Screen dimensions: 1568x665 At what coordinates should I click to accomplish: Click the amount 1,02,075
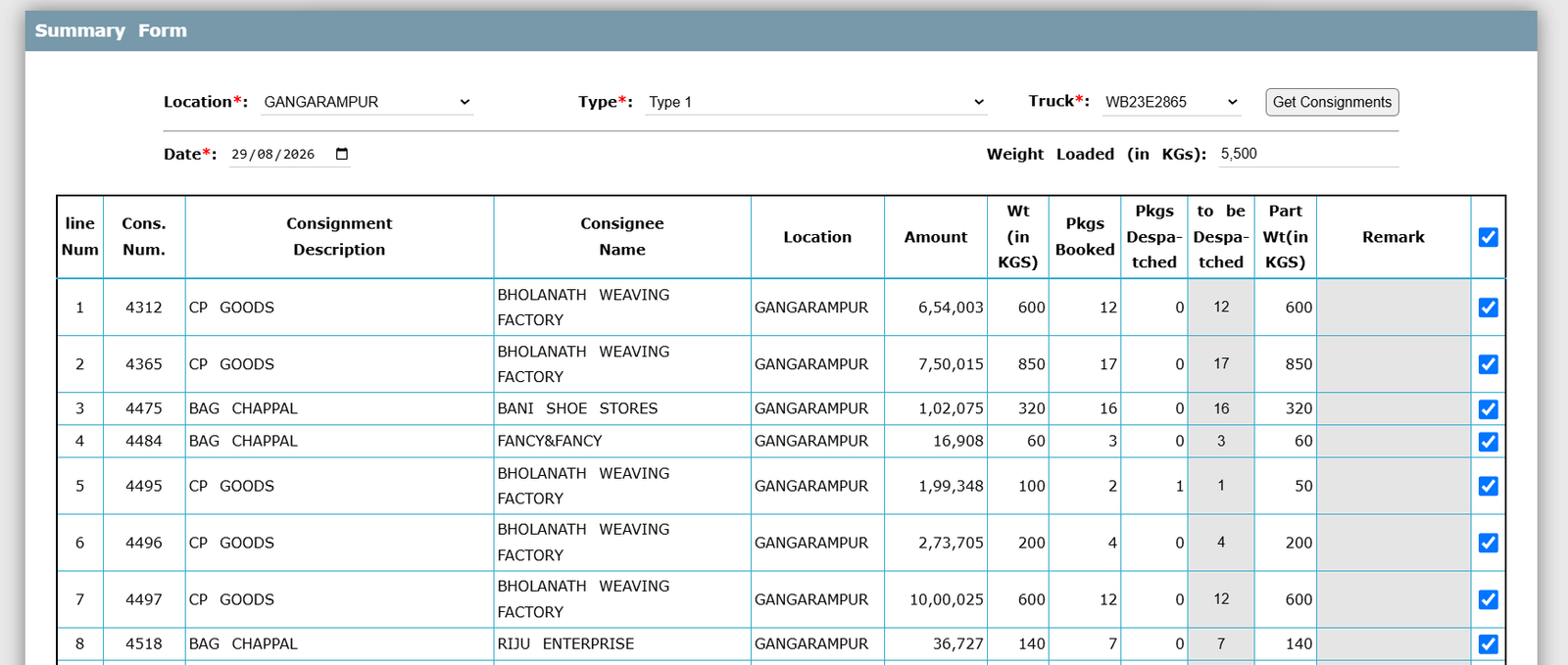click(951, 408)
